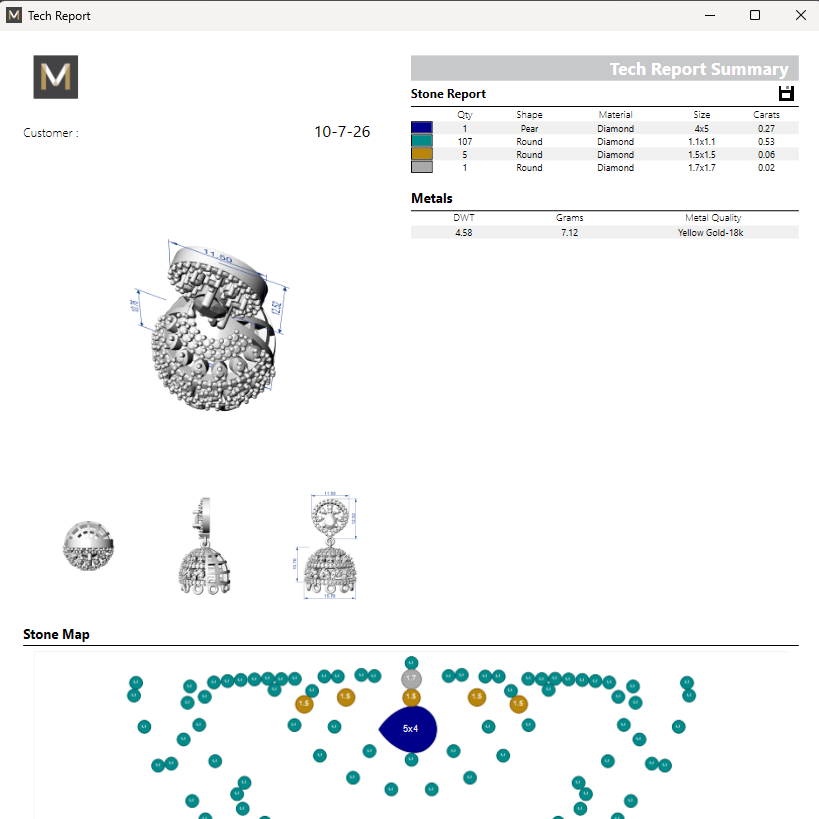Click the Carats column header
The image size is (819, 819).
tap(766, 115)
